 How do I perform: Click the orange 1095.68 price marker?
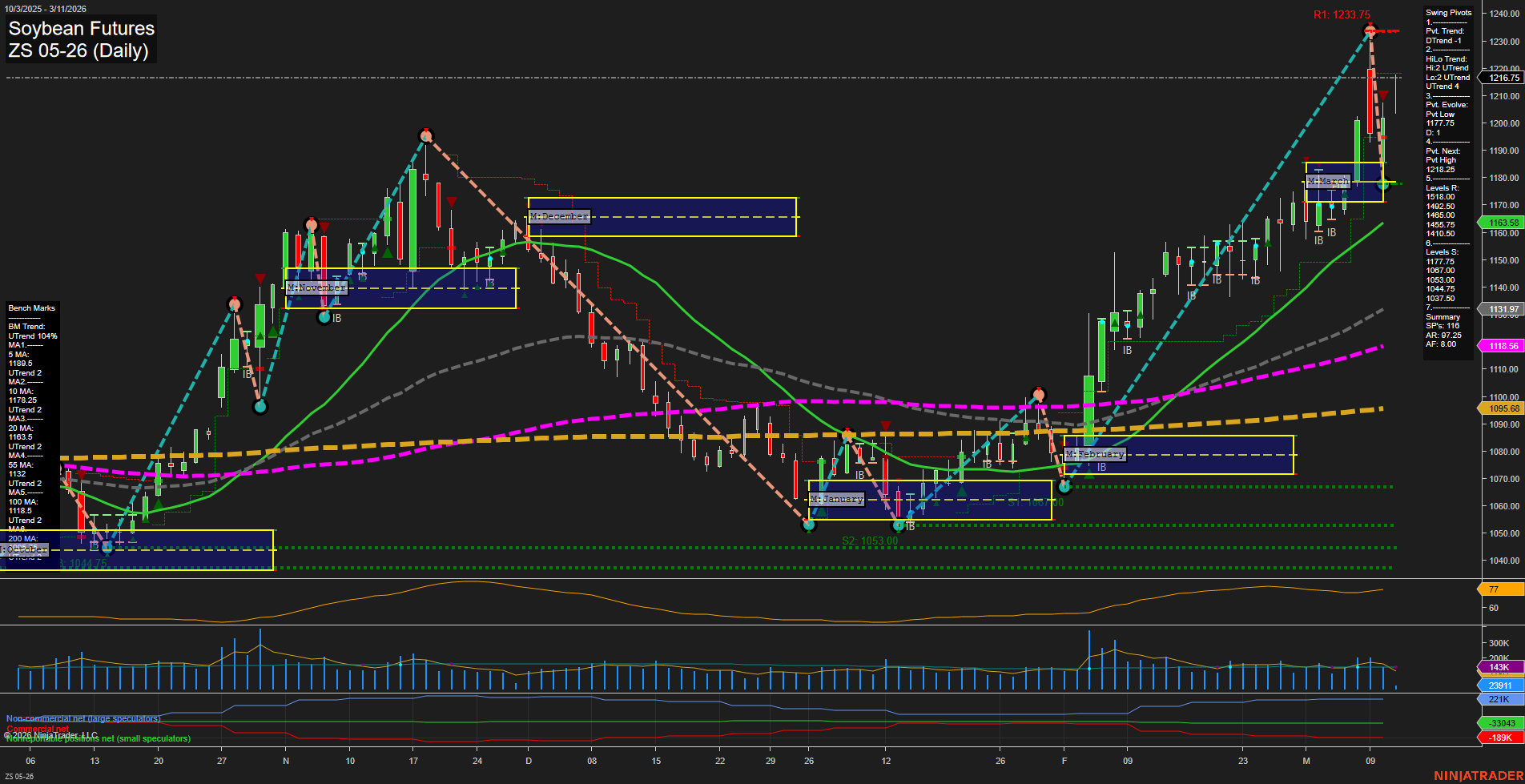[x=1501, y=408]
